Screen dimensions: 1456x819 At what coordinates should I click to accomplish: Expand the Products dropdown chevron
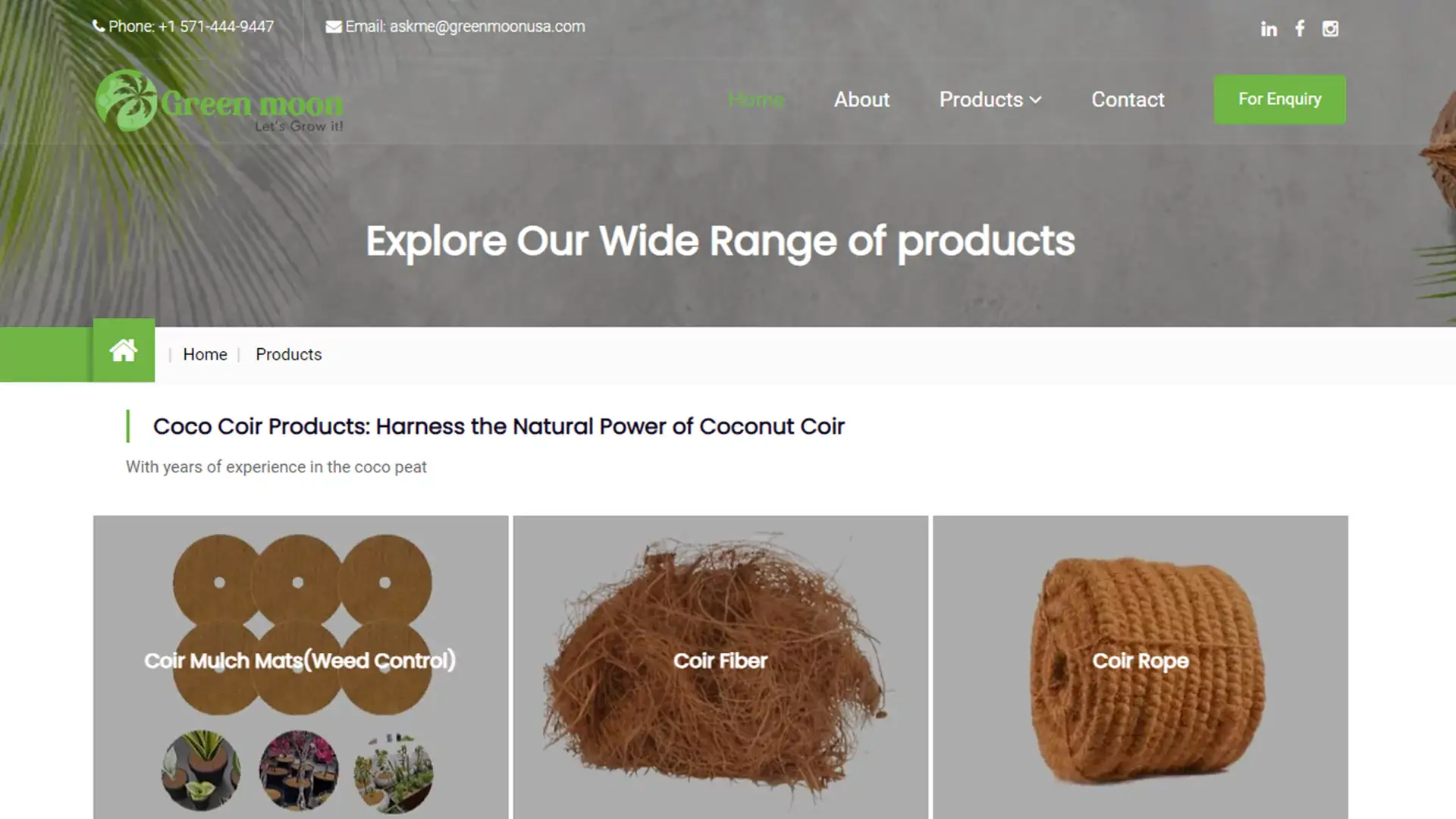(x=1036, y=100)
